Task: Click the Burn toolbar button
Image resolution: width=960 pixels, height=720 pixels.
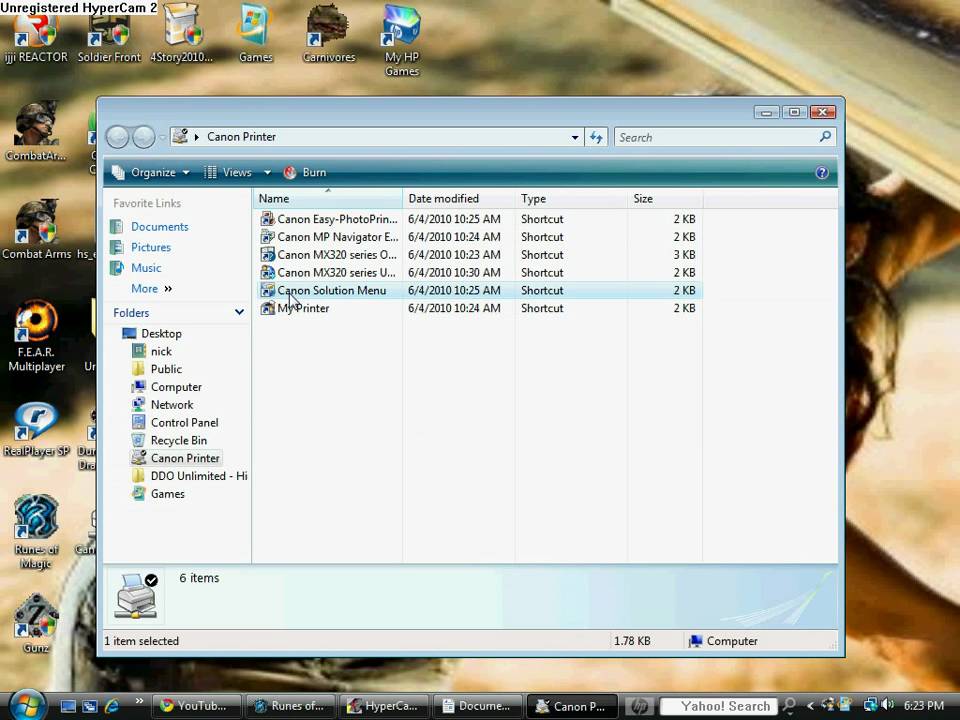Action: pyautogui.click(x=305, y=172)
